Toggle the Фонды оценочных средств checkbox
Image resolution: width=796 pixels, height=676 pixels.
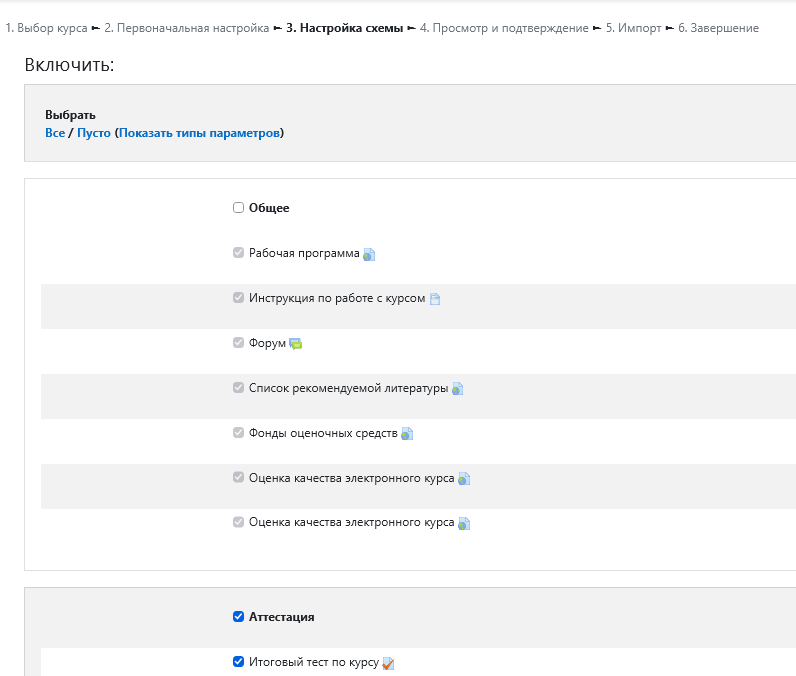238,432
